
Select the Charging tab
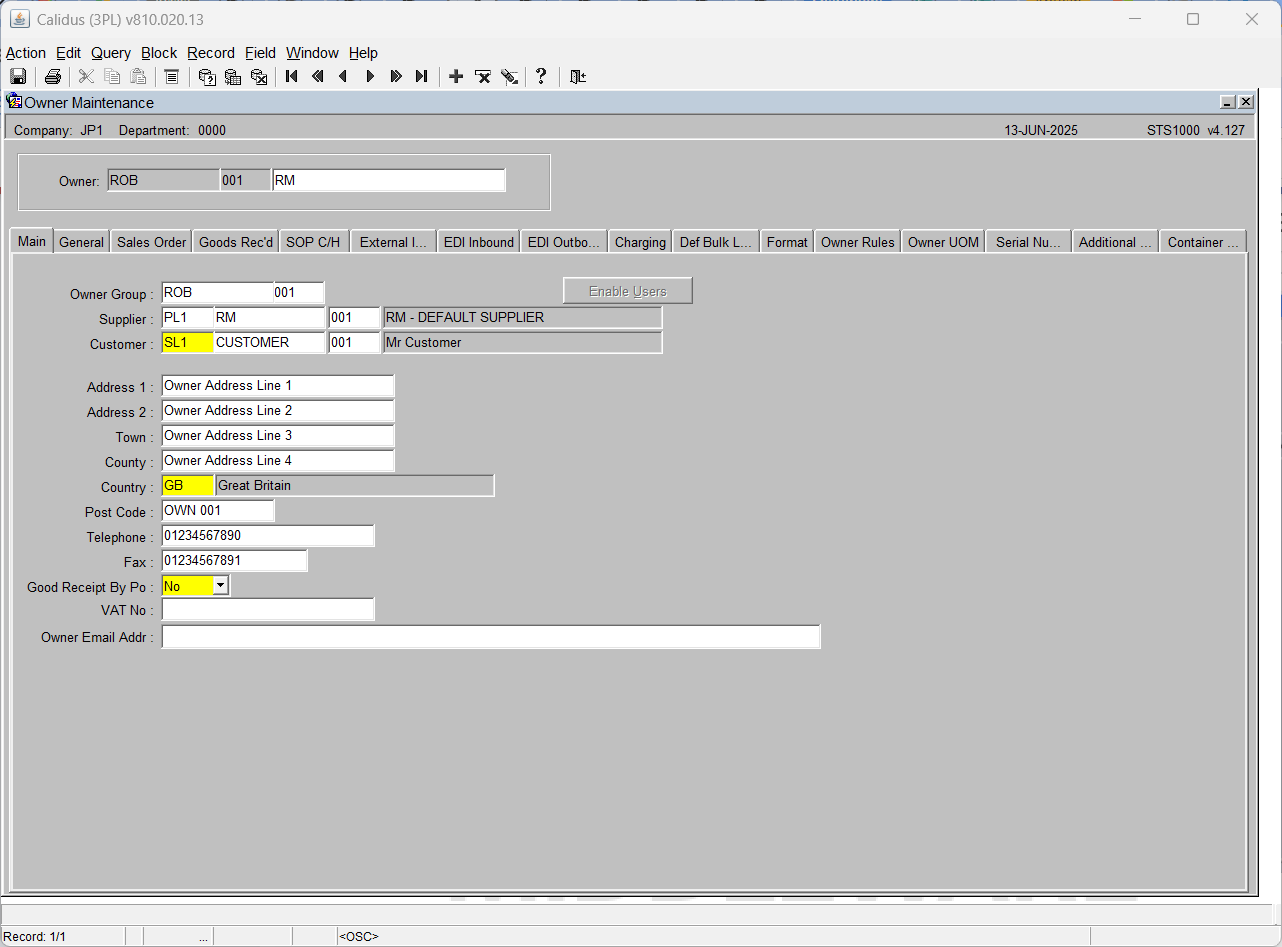pos(640,242)
